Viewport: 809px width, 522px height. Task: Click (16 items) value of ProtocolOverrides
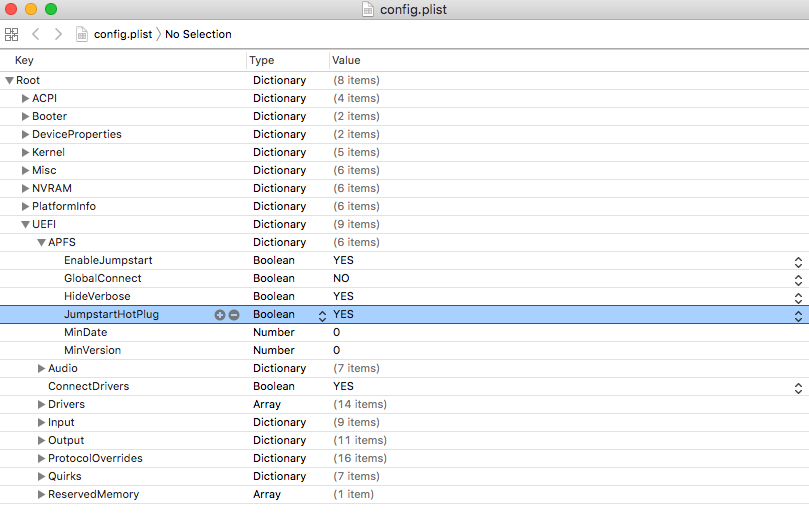[360, 459]
